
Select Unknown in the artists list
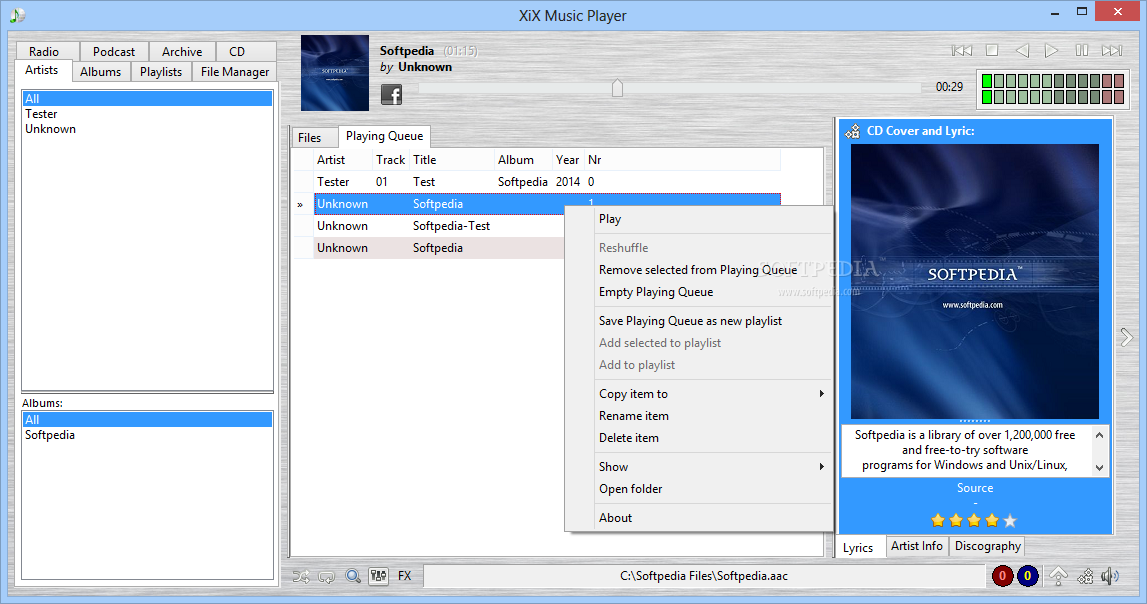[147, 129]
